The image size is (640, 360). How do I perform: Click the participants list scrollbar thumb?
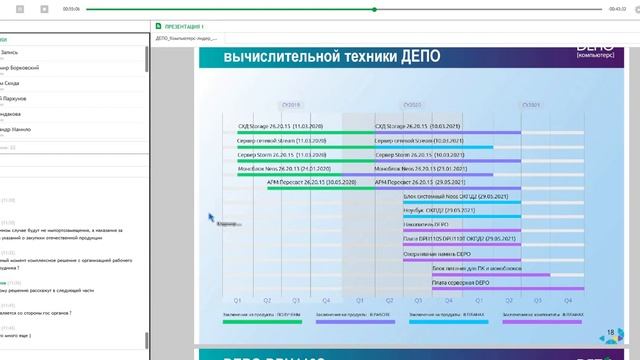click(x=147, y=59)
